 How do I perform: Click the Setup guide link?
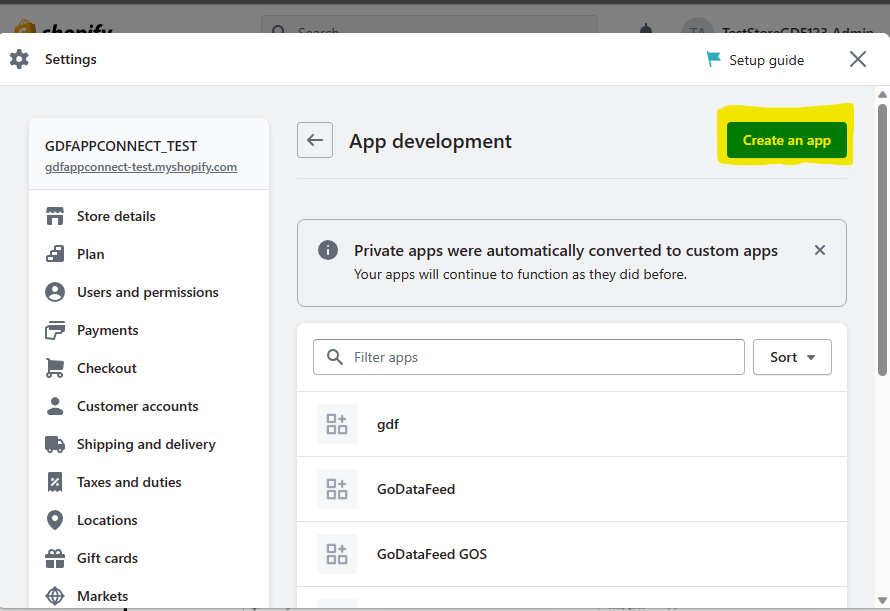point(766,60)
